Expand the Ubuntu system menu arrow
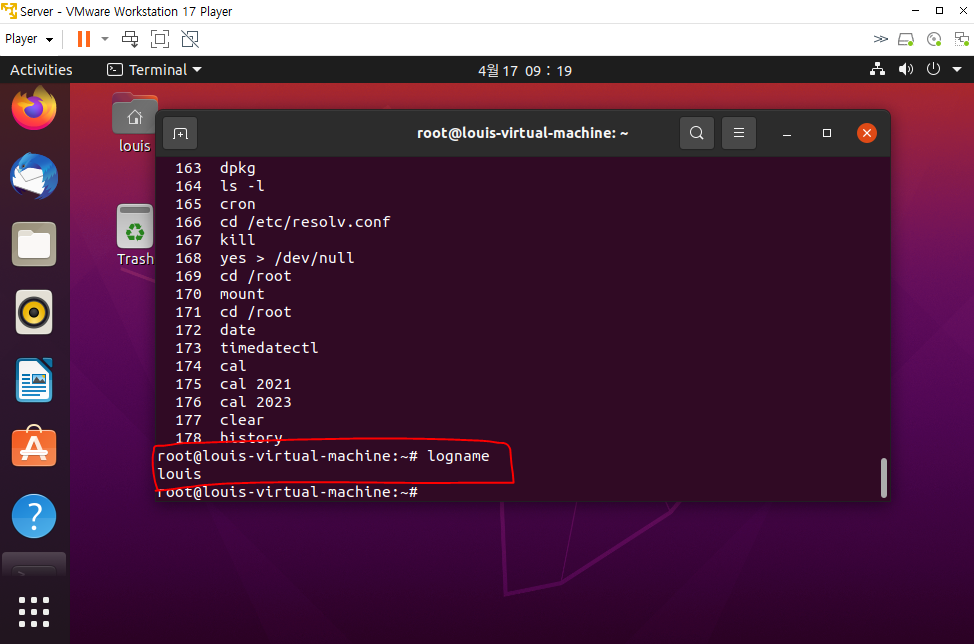 [957, 69]
